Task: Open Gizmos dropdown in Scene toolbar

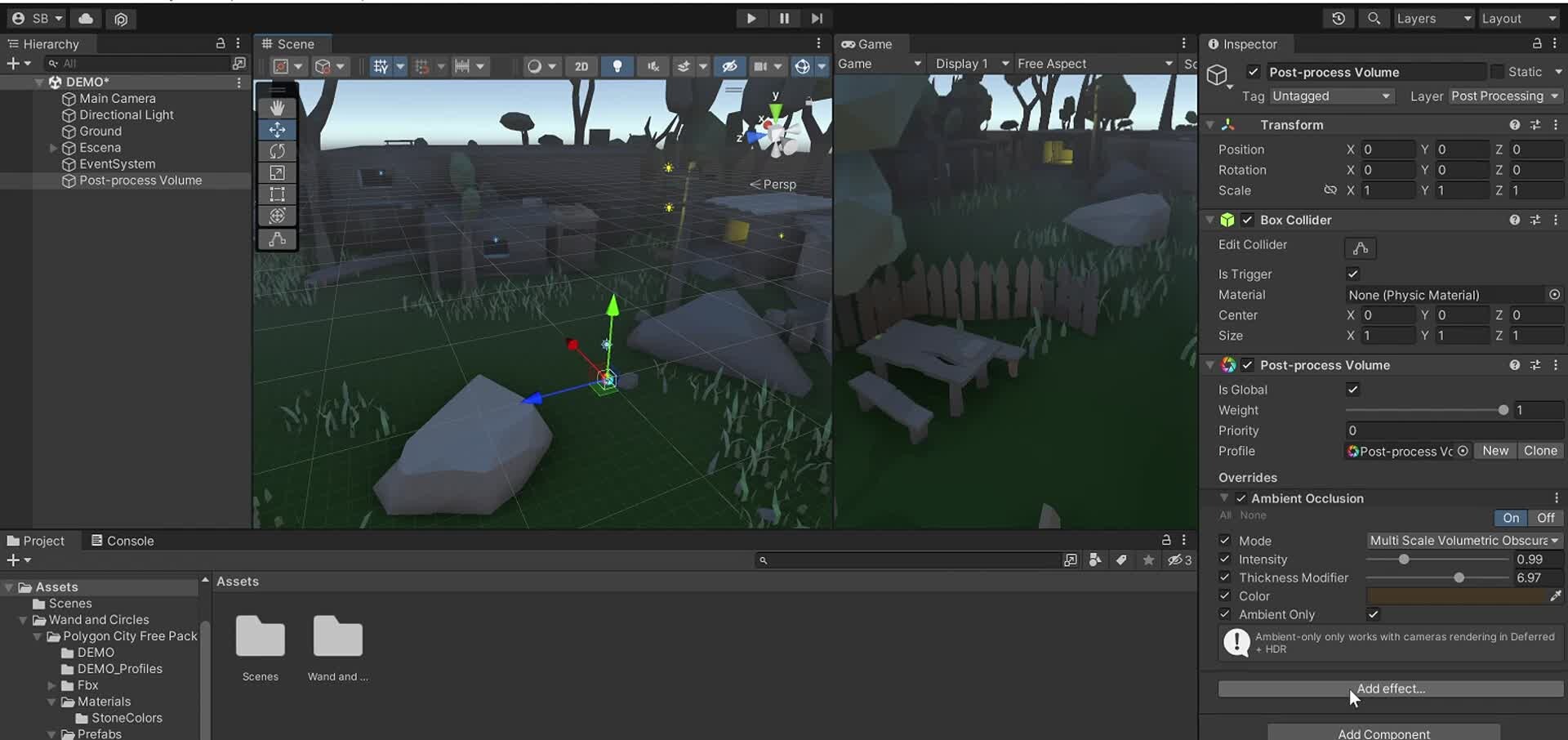Action: pyautogui.click(x=822, y=66)
